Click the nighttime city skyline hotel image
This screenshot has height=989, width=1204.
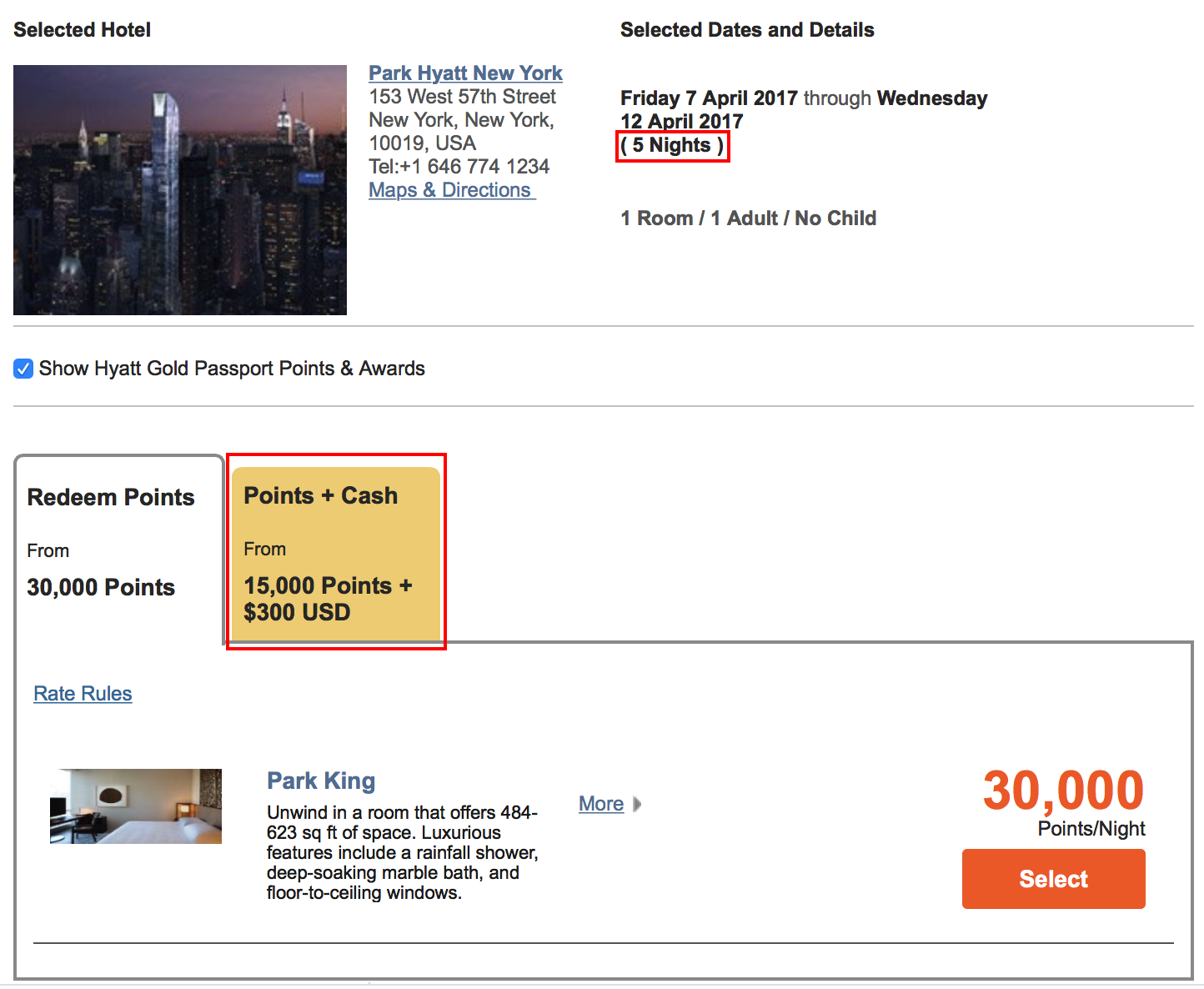(179, 189)
